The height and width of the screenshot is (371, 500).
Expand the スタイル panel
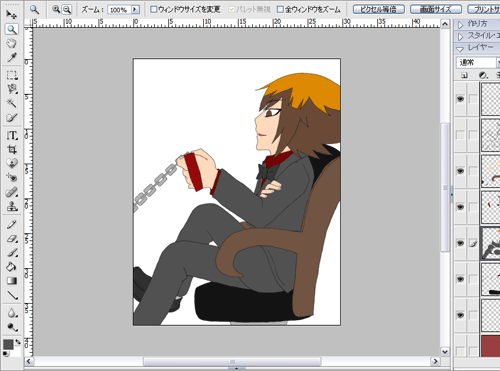coord(461,36)
